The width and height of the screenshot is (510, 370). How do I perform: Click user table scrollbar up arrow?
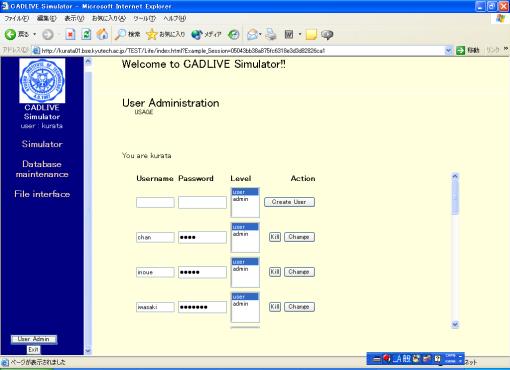tap(455, 176)
